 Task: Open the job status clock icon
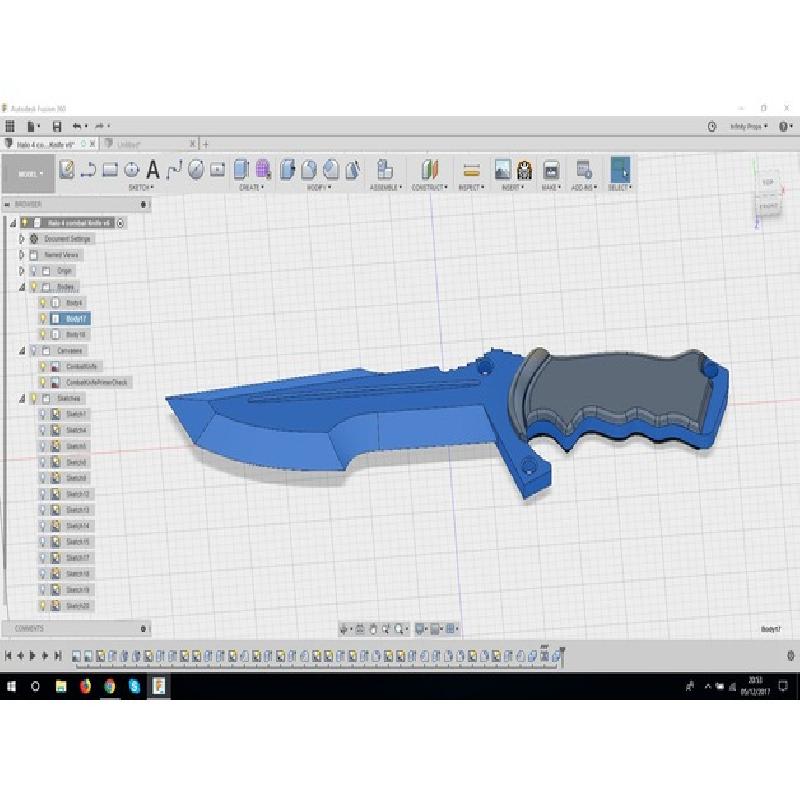point(712,127)
